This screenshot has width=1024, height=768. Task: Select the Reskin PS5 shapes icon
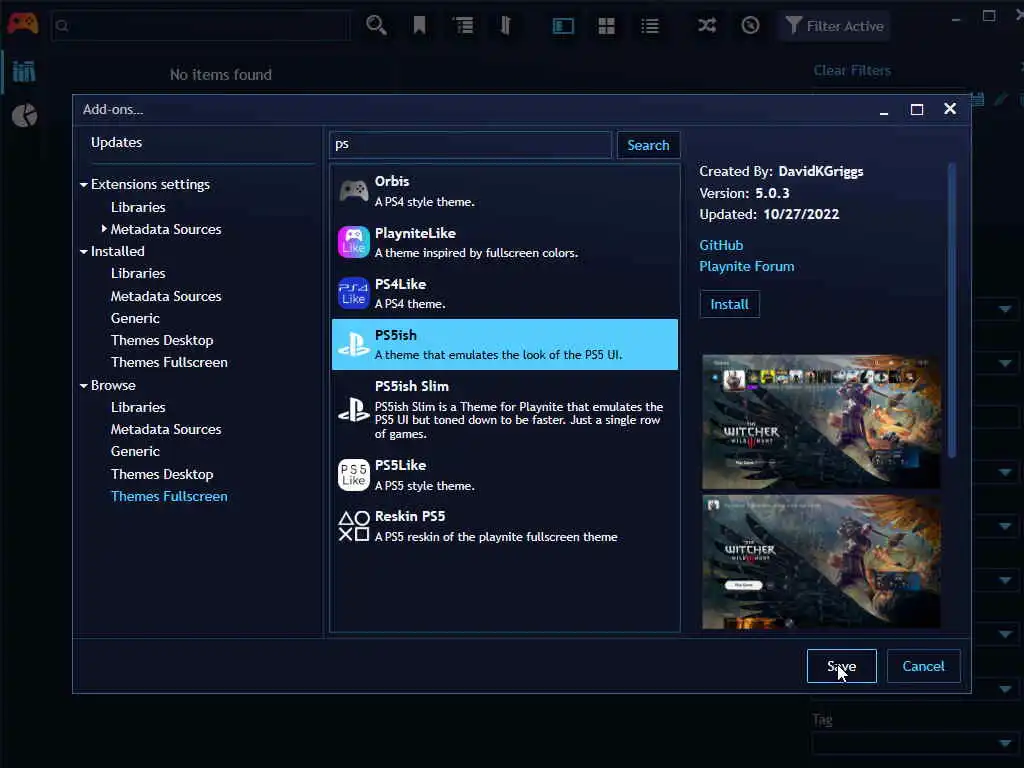click(353, 526)
